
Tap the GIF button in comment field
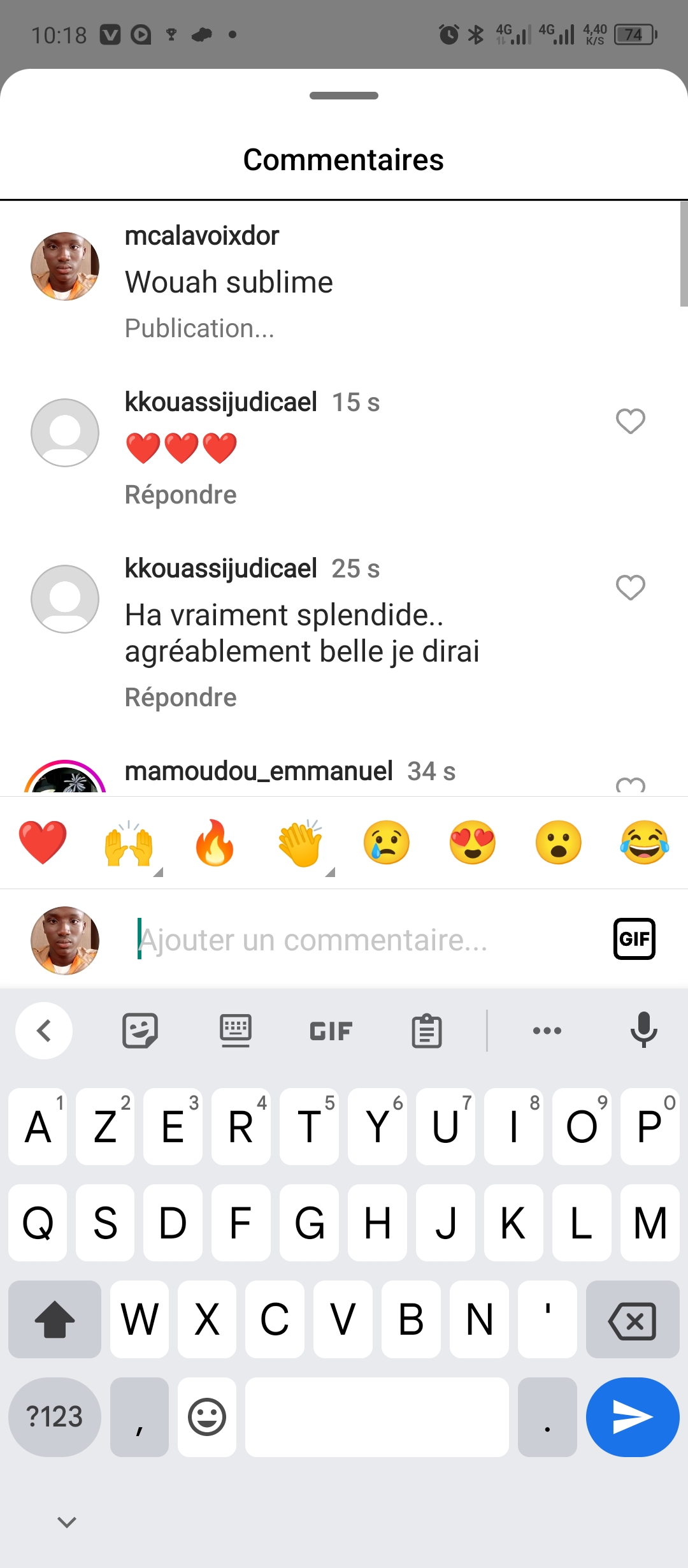tap(634, 939)
